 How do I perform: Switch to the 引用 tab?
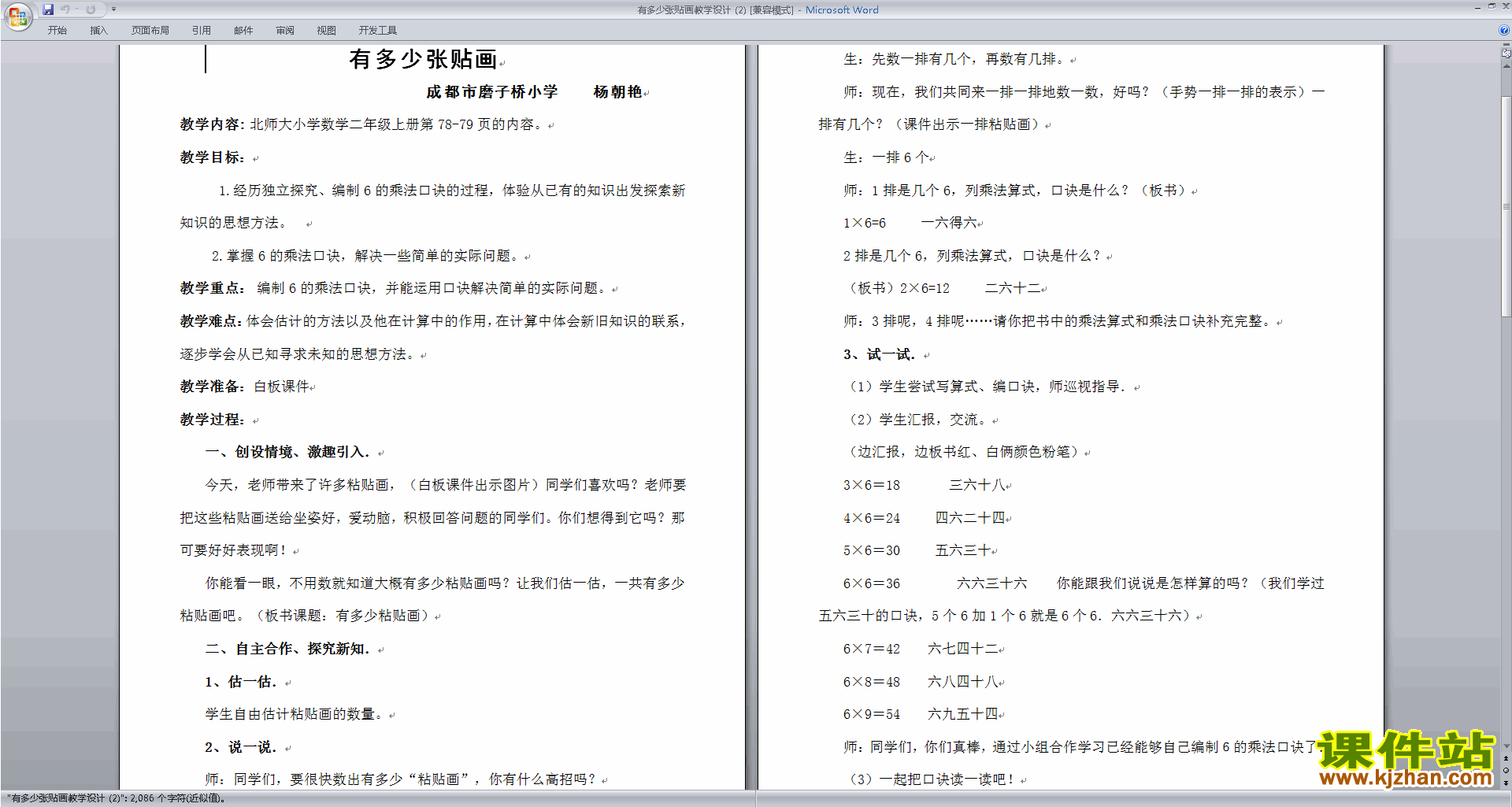(202, 31)
